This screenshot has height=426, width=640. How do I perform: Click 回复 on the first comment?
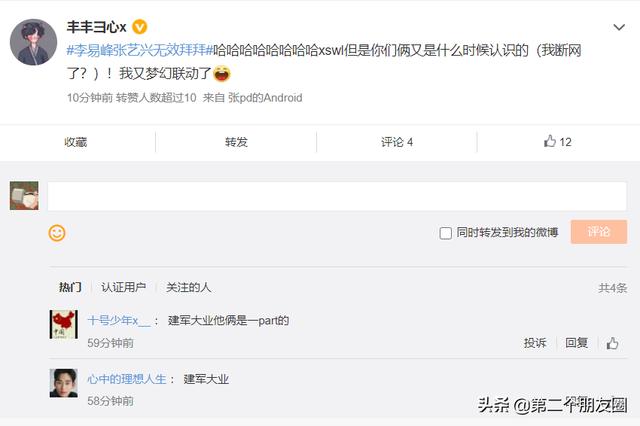pos(576,343)
